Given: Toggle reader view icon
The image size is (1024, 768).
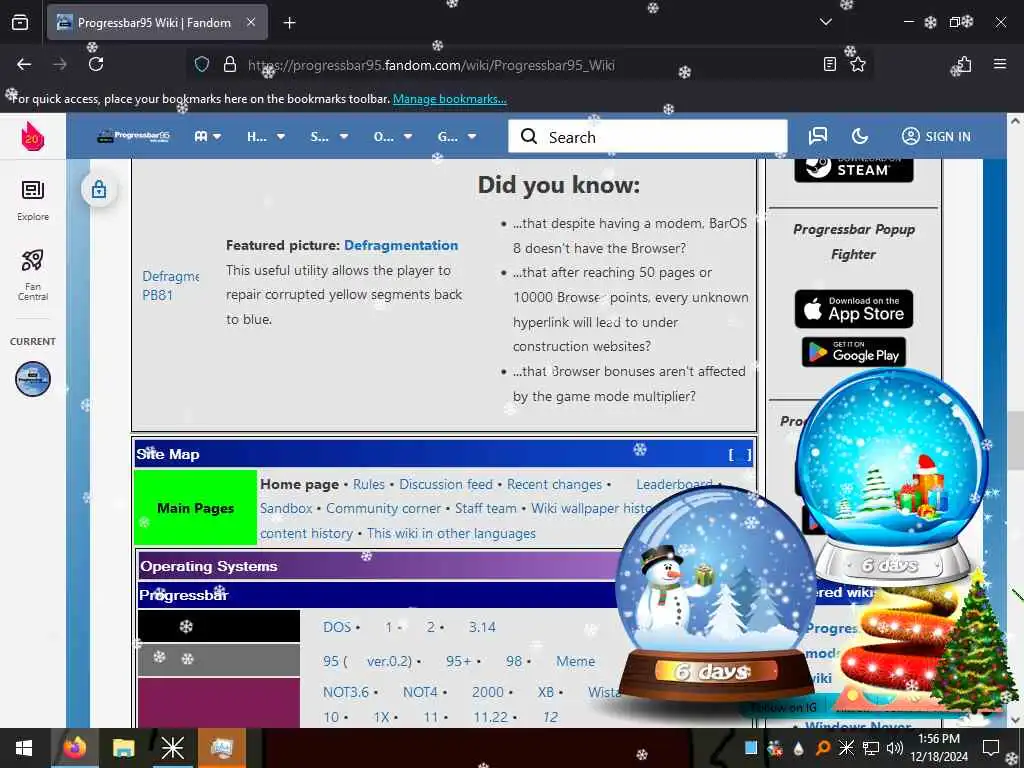Looking at the screenshot, I should click(x=829, y=64).
